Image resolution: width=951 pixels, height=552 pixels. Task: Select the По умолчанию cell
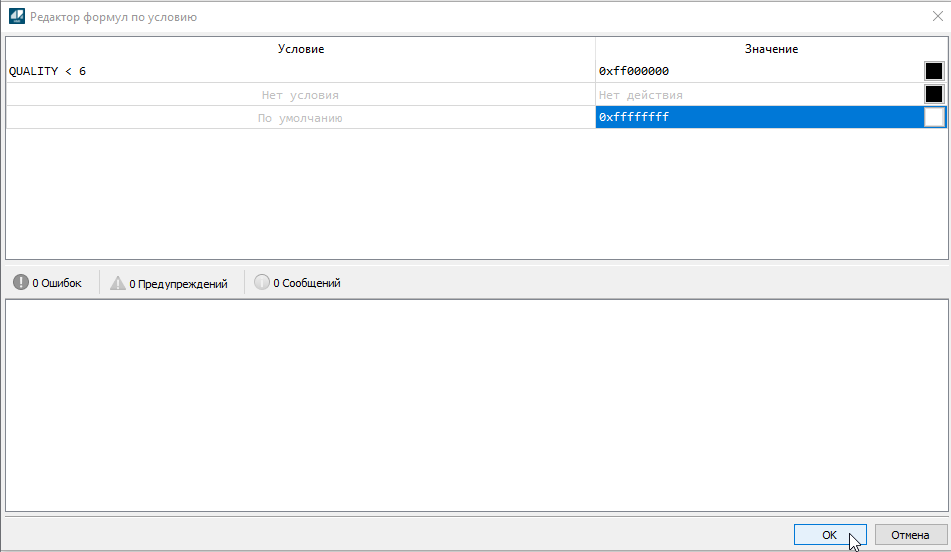click(x=300, y=118)
